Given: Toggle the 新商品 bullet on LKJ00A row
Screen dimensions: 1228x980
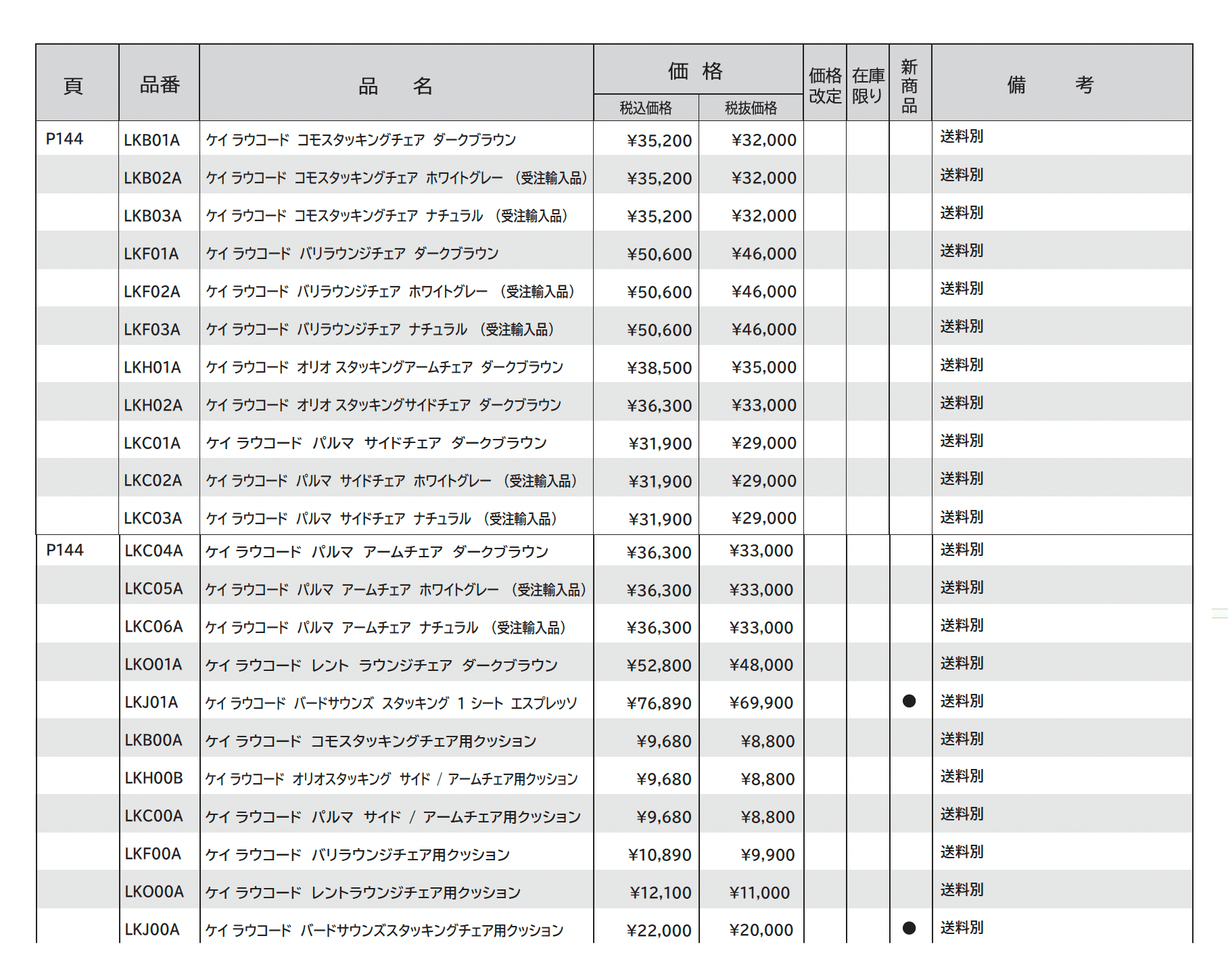Looking at the screenshot, I should point(910,929).
